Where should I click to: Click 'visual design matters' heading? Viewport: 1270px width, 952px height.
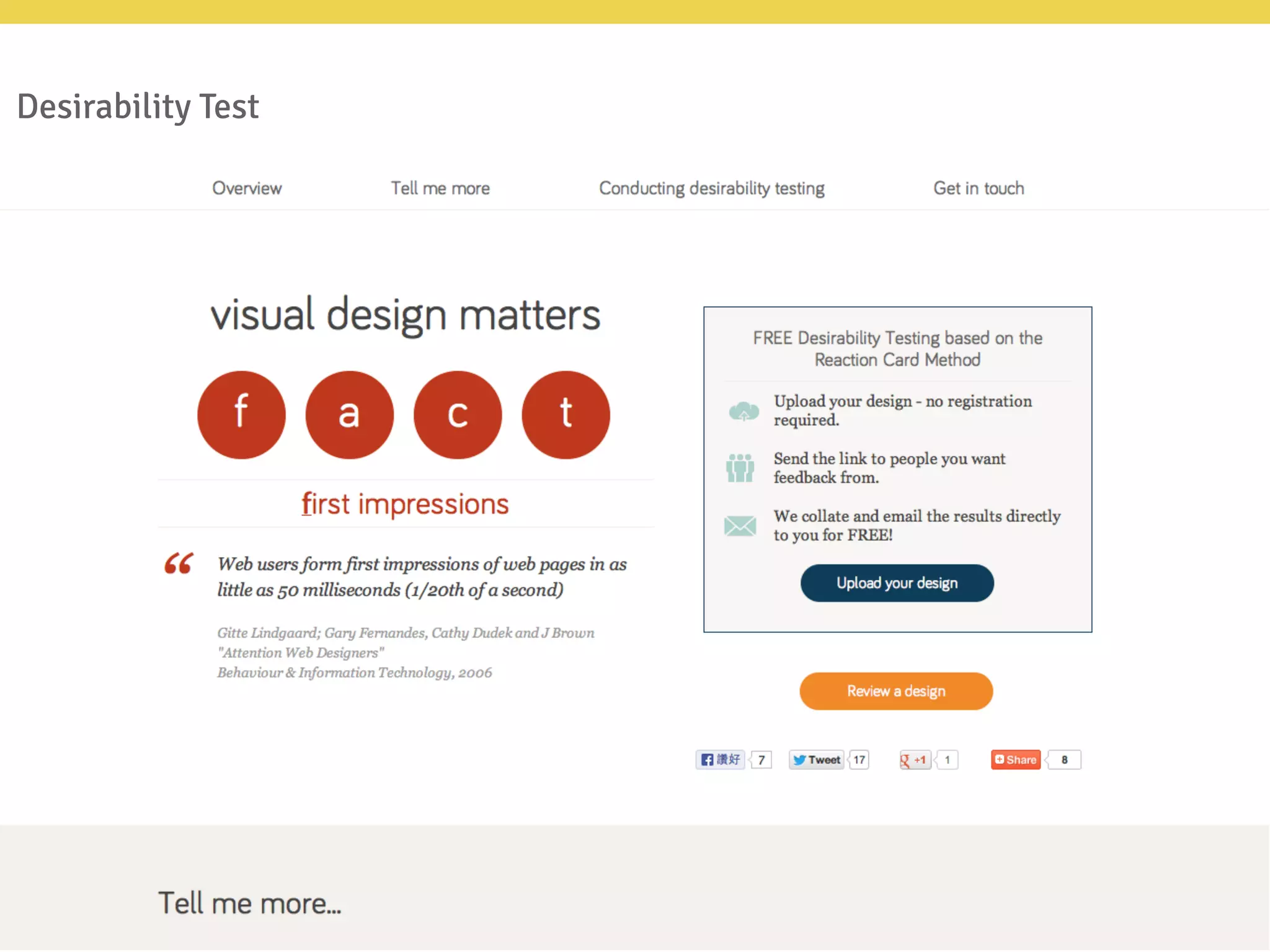click(406, 315)
